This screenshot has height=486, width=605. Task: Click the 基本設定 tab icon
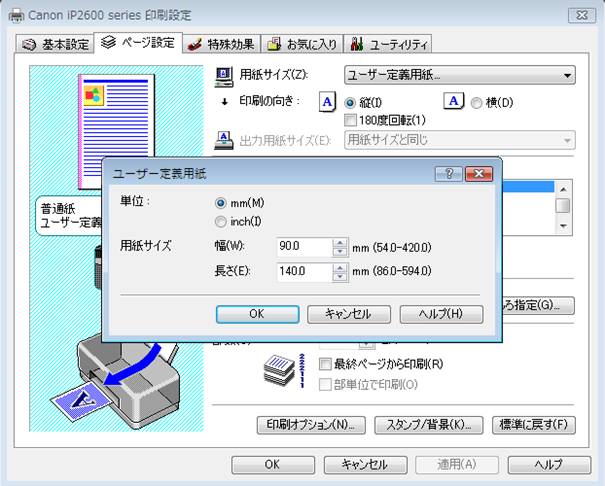[x=29, y=45]
